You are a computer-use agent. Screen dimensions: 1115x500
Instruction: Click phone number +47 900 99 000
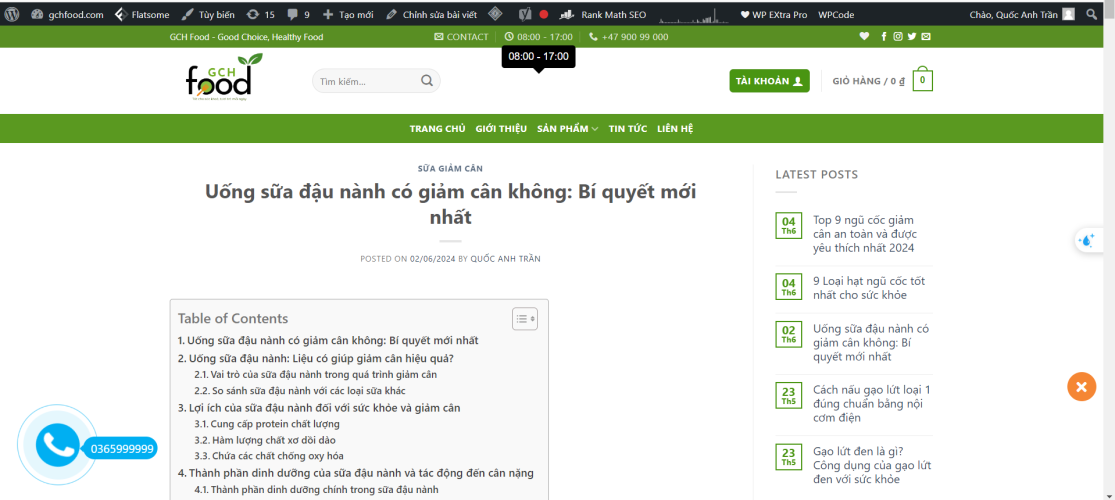click(629, 37)
